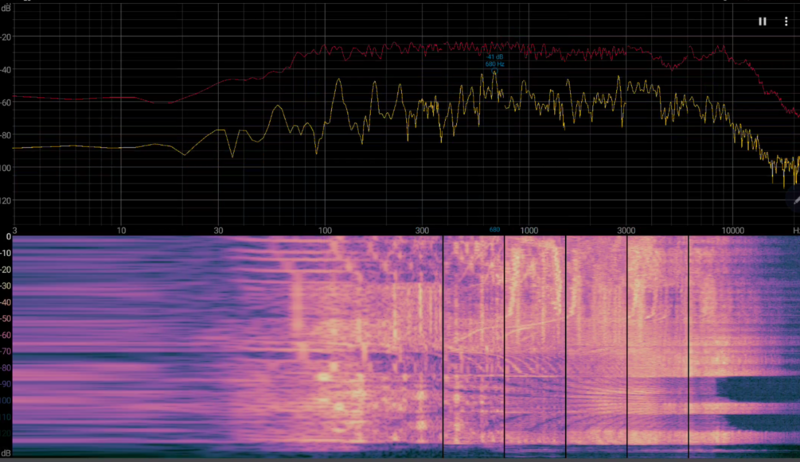Click the leftmost black vertical line in spectrogram
The width and height of the screenshot is (800, 462).
pos(443,340)
